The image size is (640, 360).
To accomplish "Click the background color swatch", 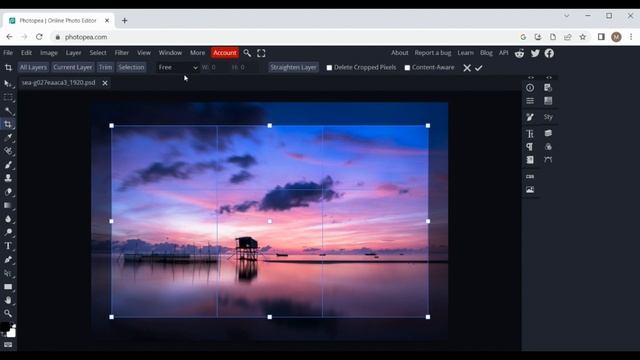I will click(x=12, y=333).
